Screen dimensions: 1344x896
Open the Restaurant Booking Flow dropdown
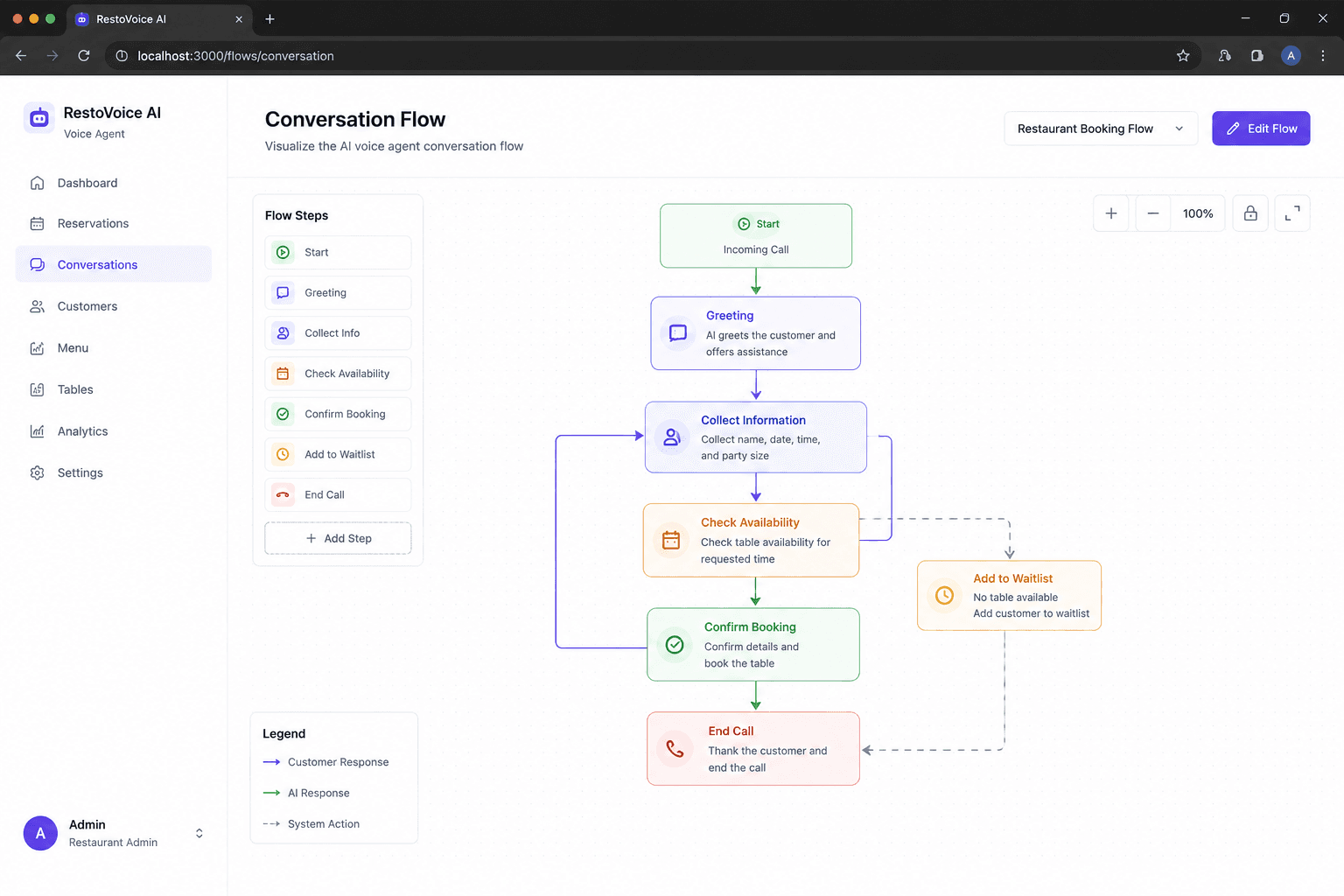coord(1101,129)
